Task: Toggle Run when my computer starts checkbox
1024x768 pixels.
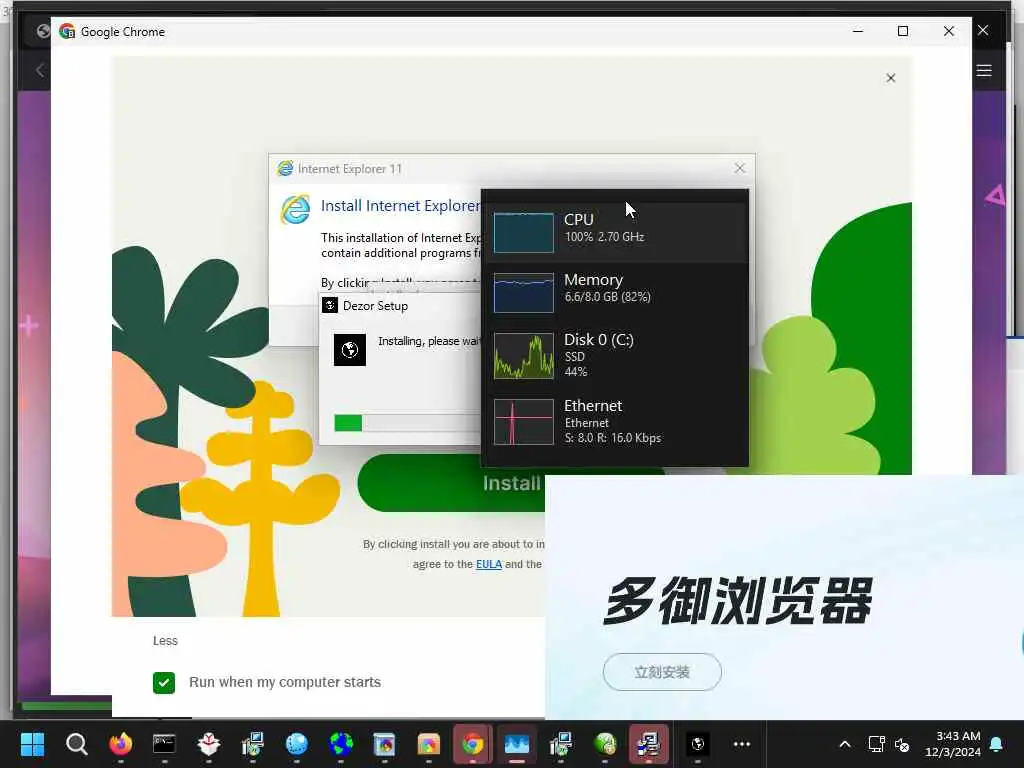Action: (x=164, y=682)
